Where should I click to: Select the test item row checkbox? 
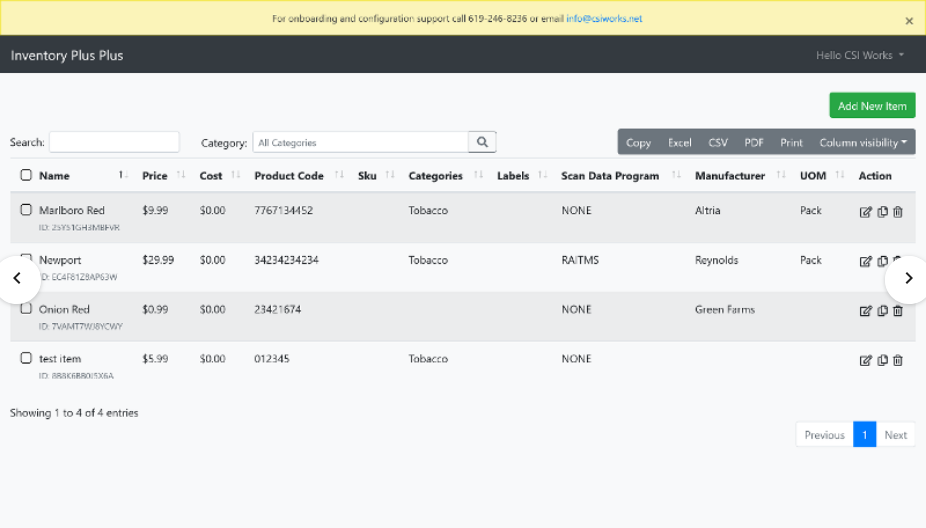click(x=26, y=358)
